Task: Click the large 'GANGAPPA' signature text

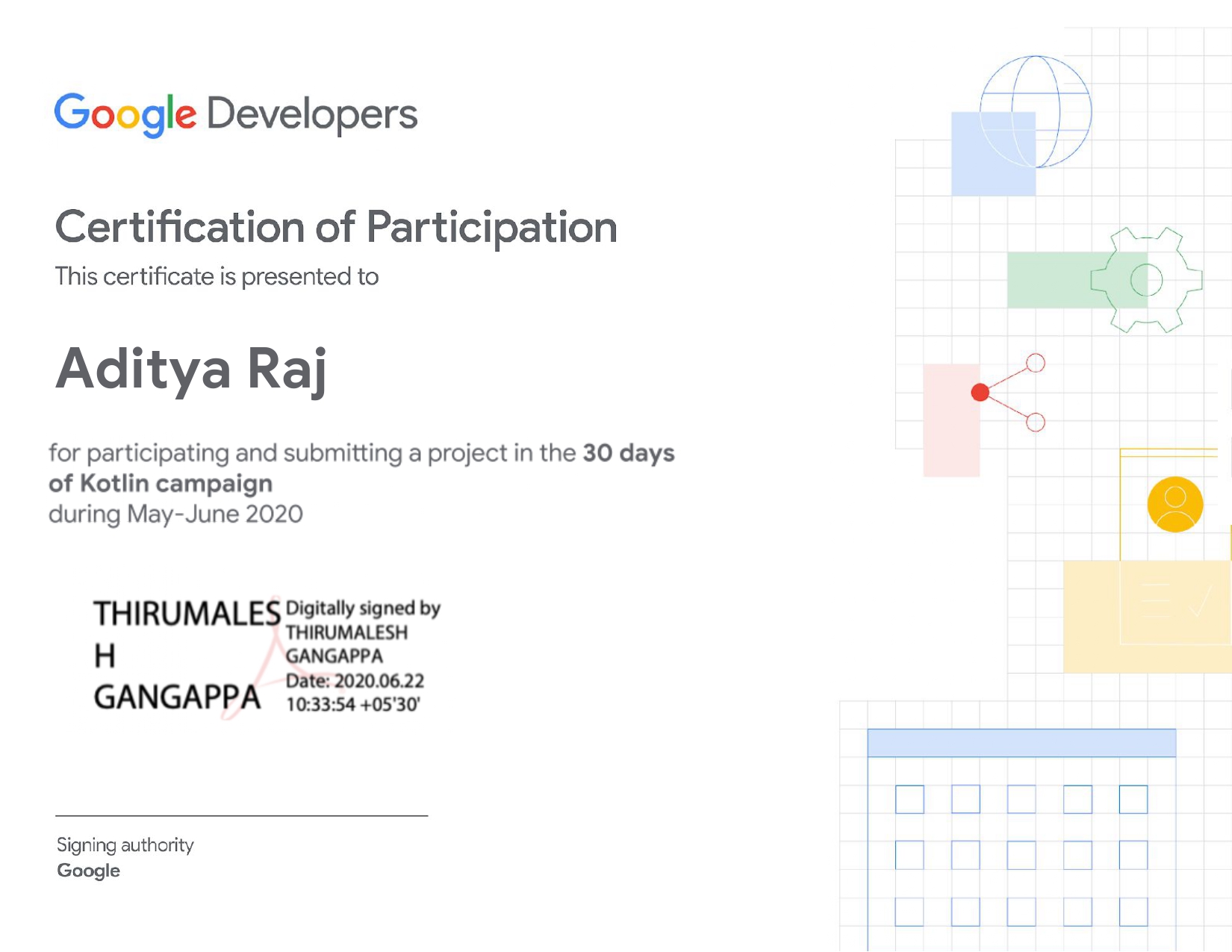Action: click(x=177, y=697)
